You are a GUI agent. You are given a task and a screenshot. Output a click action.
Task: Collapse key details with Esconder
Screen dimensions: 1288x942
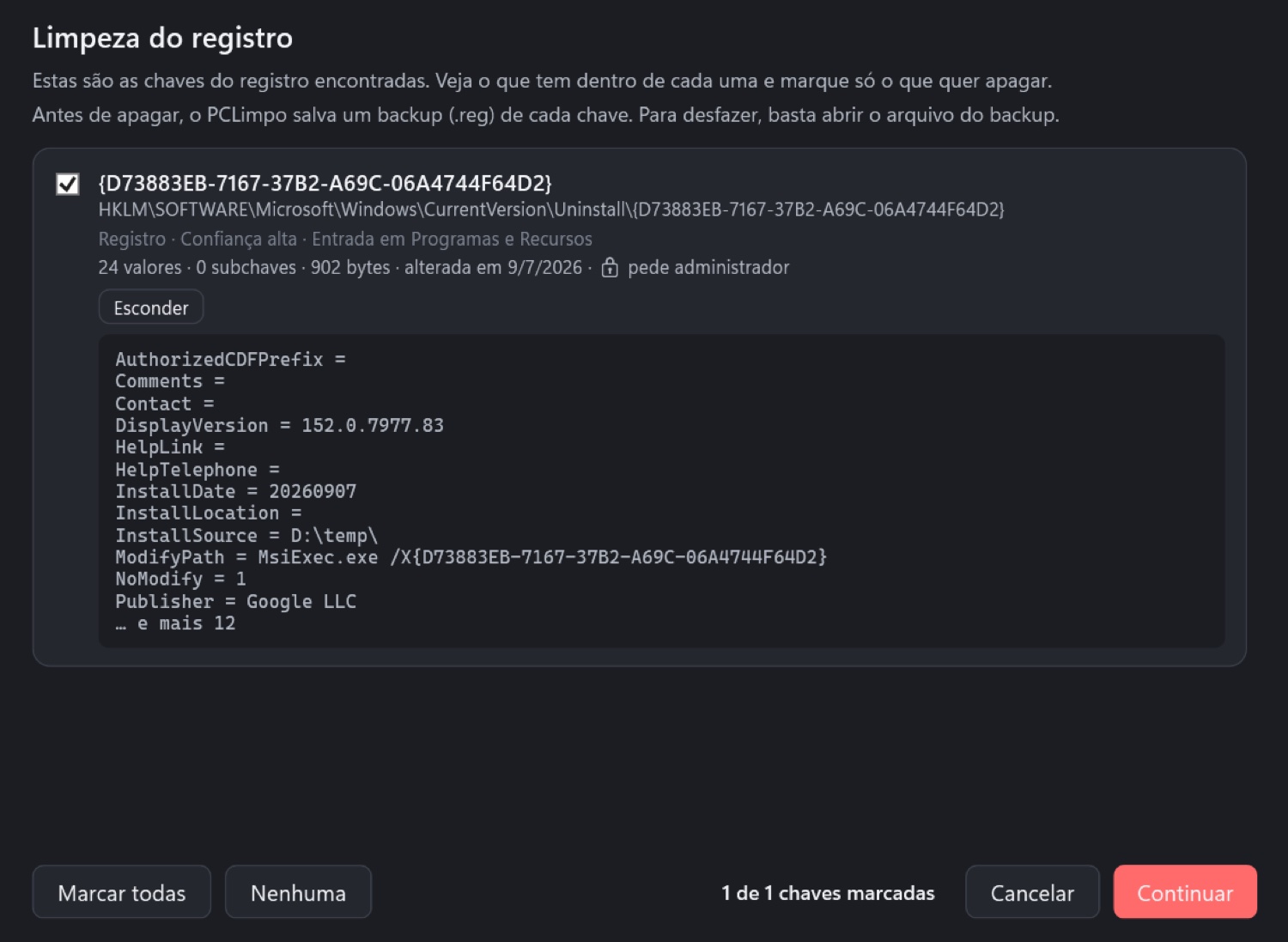(x=151, y=307)
